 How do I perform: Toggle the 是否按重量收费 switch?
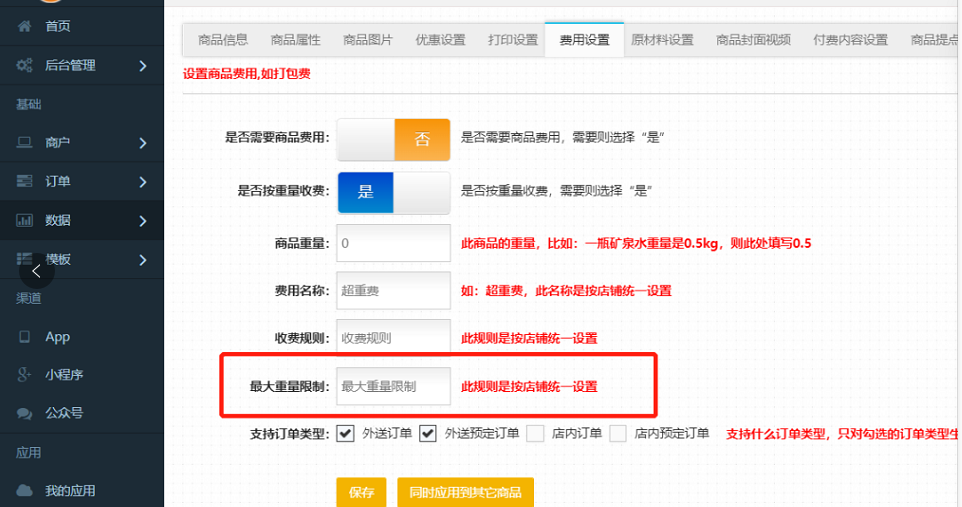pos(394,192)
